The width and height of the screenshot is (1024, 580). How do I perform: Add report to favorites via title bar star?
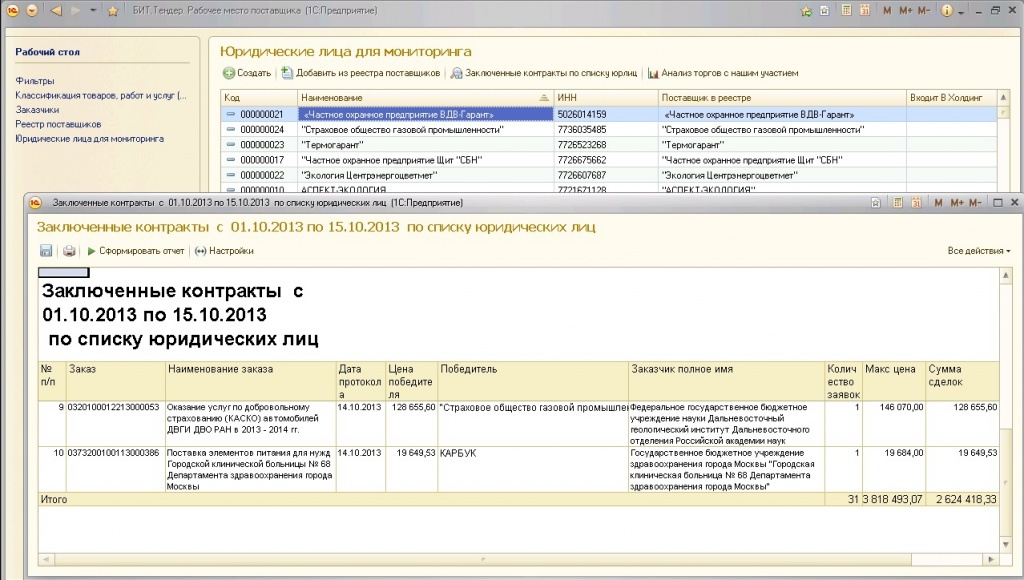tap(876, 202)
